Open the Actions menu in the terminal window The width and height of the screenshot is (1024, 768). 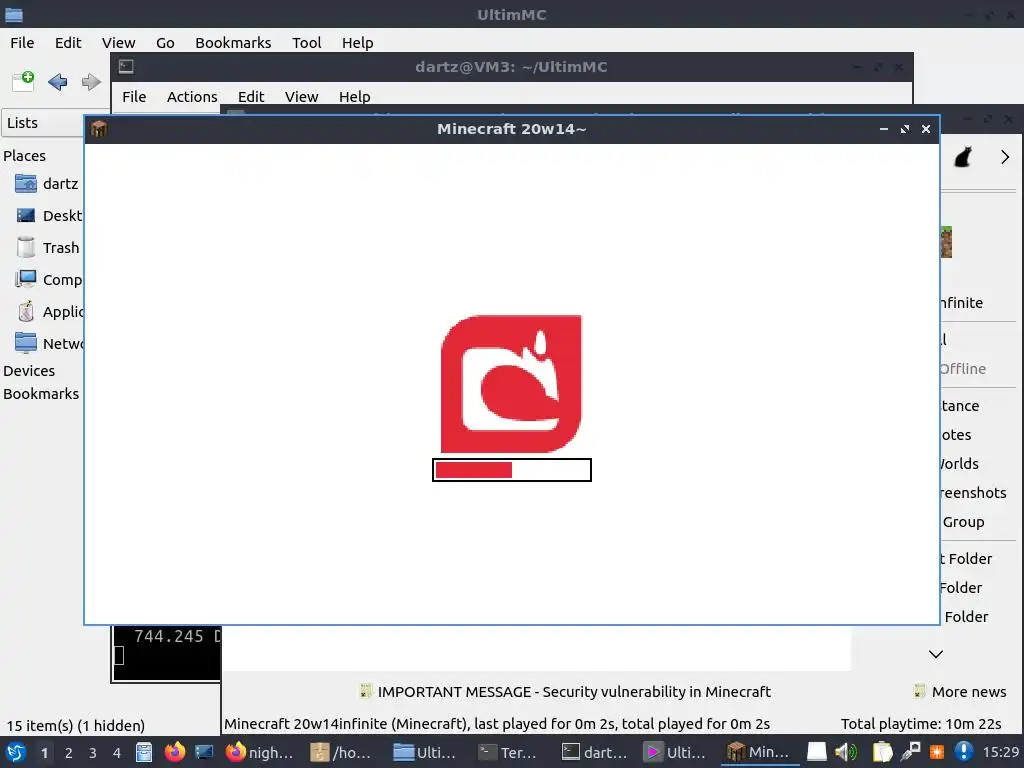[192, 97]
